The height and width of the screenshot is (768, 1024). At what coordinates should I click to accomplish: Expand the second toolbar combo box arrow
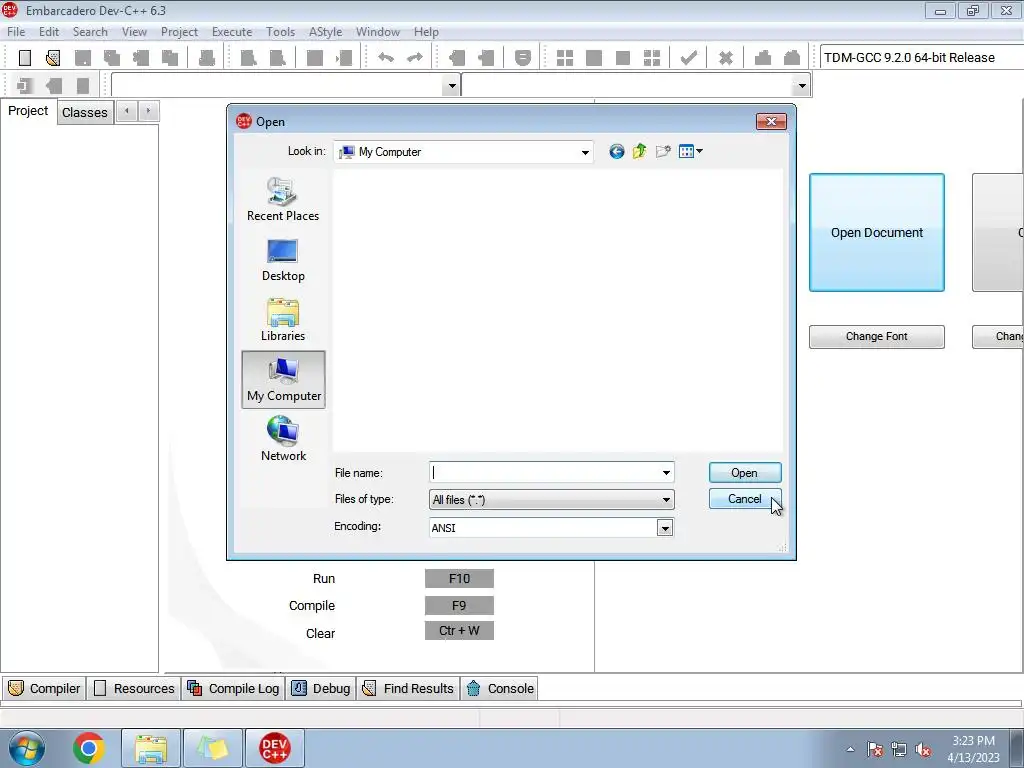click(x=801, y=86)
